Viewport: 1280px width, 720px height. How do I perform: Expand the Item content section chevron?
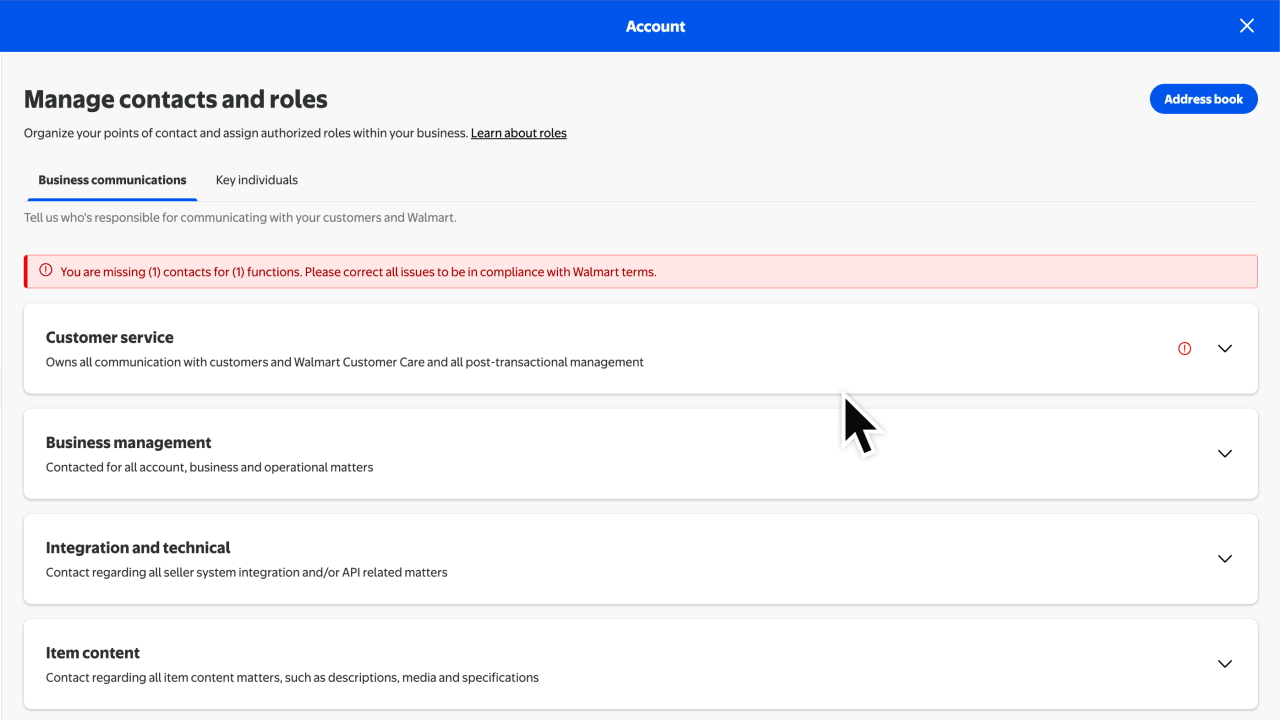pyautogui.click(x=1225, y=664)
